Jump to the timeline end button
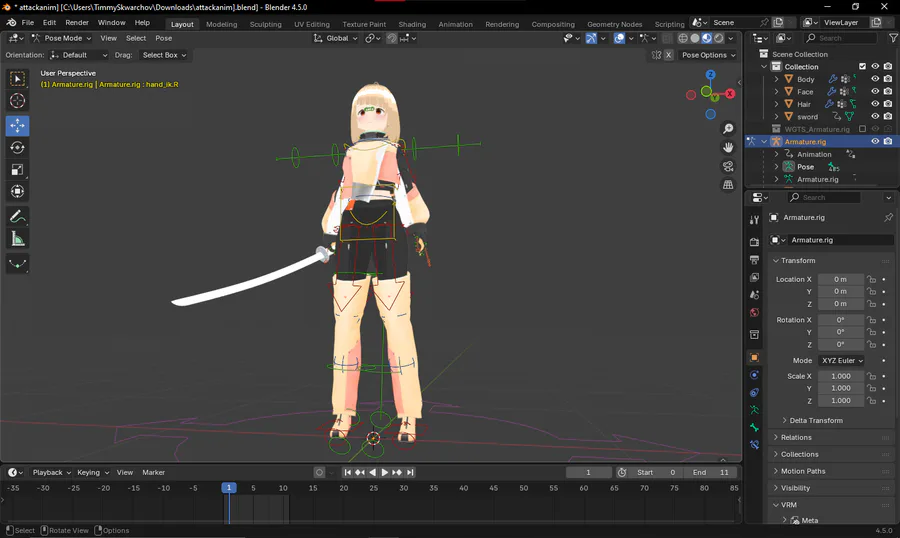 (x=410, y=473)
